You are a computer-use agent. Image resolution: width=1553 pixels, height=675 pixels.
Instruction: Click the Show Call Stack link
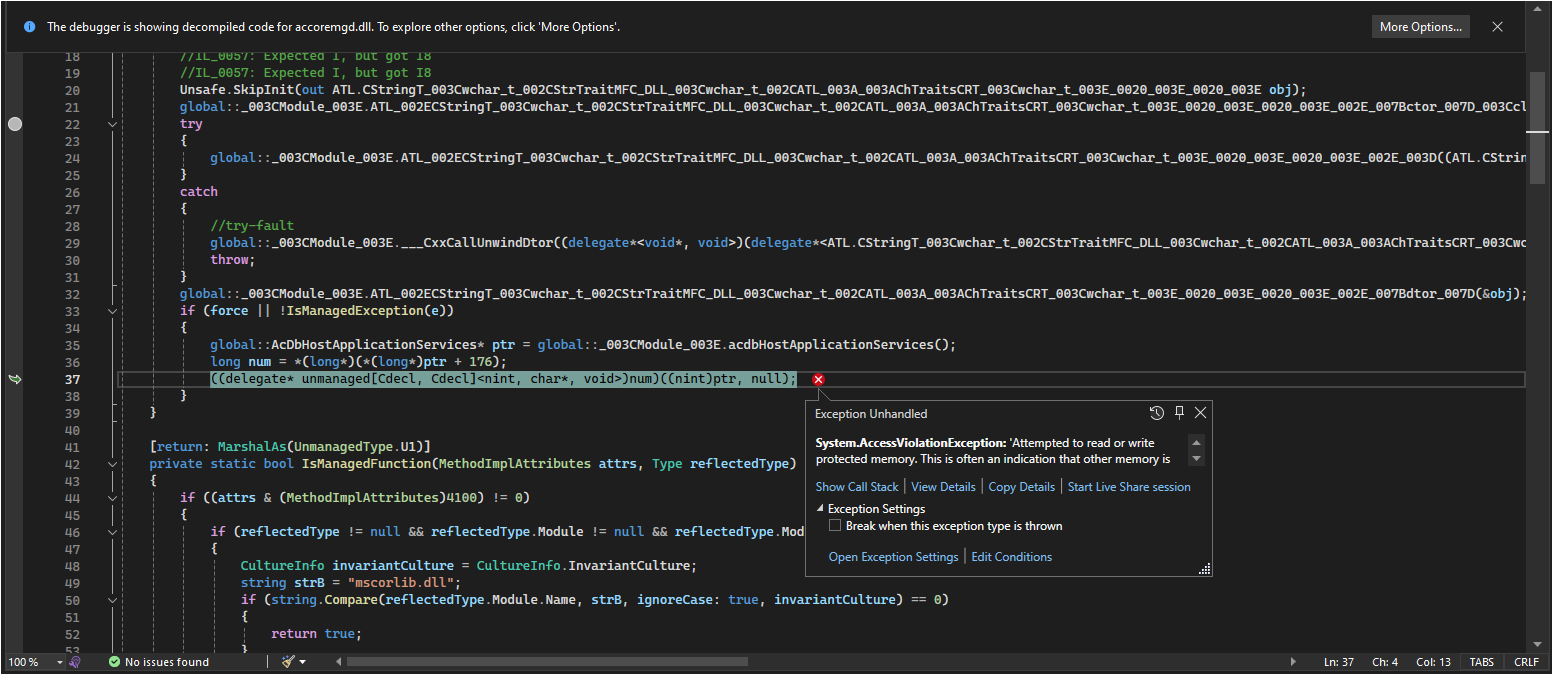(856, 486)
